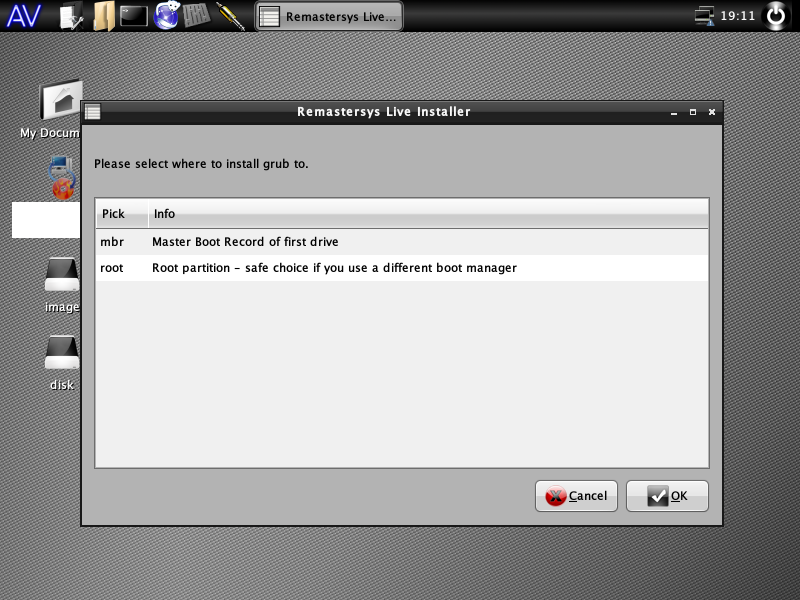800x600 pixels.
Task: Launch the text editor panel icon
Action: pyautogui.click(x=71, y=16)
